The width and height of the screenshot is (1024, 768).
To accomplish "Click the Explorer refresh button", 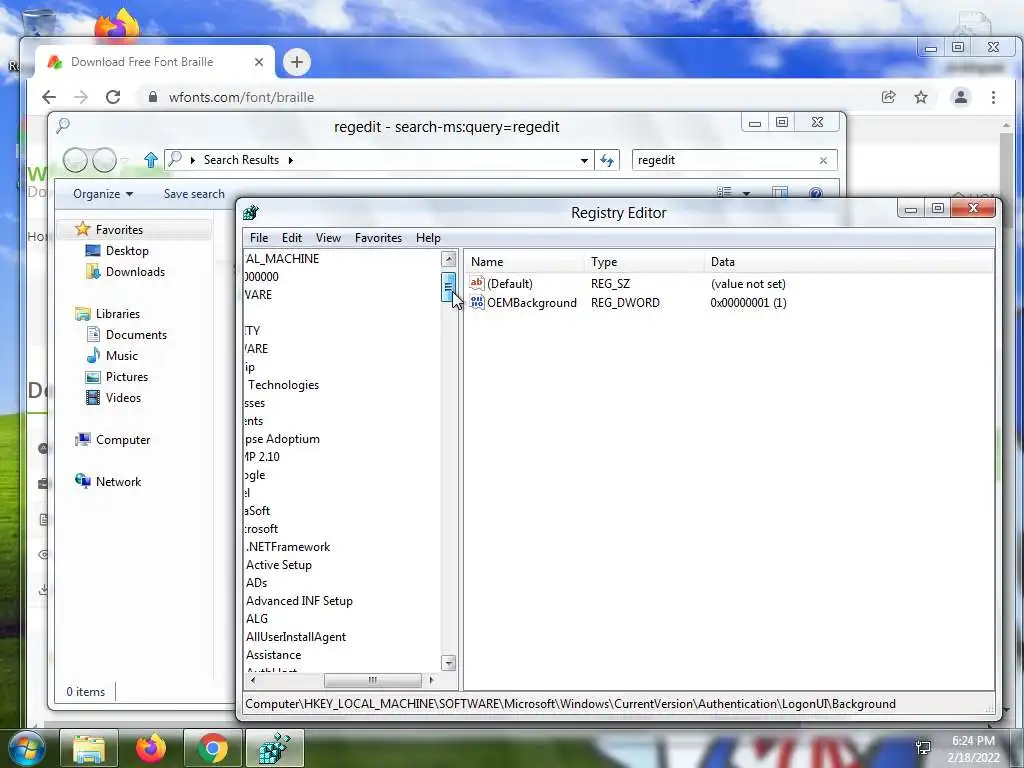I will (x=607, y=161).
